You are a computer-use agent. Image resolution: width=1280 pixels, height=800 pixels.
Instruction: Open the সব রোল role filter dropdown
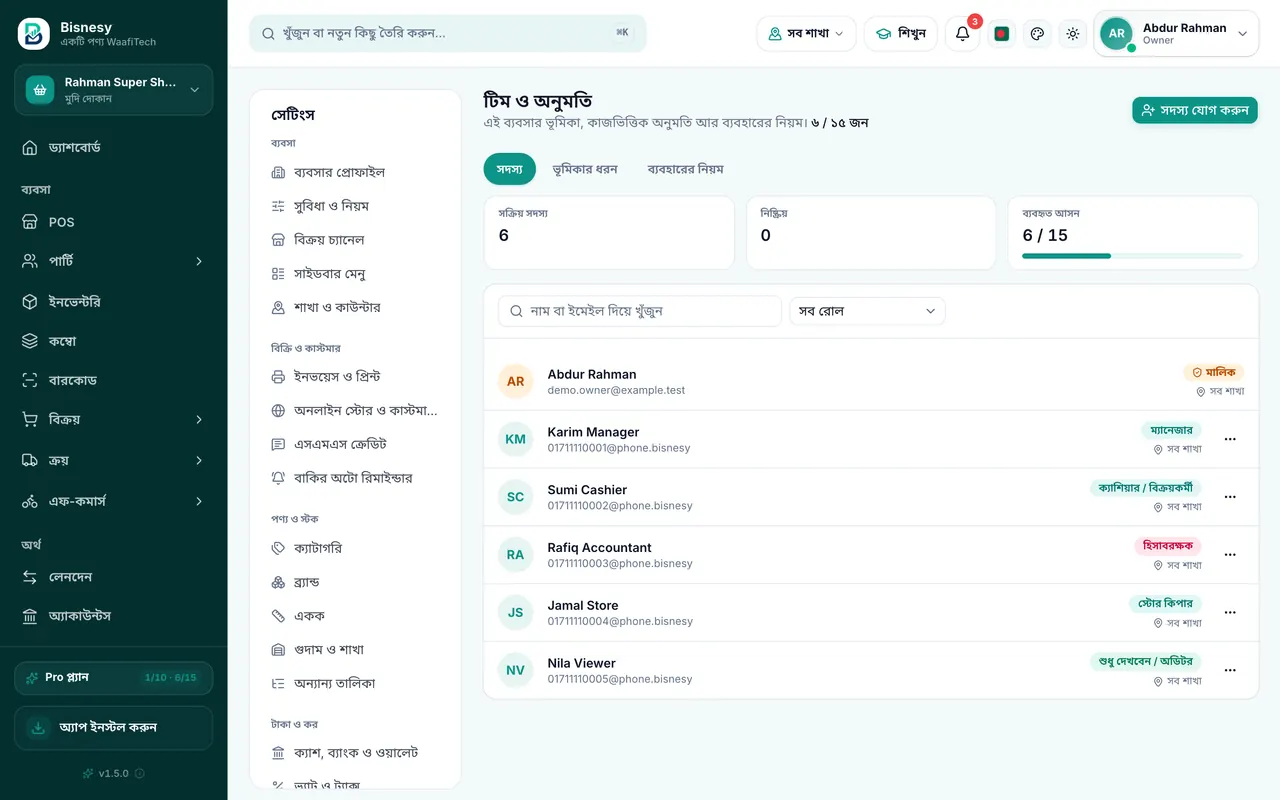click(867, 311)
